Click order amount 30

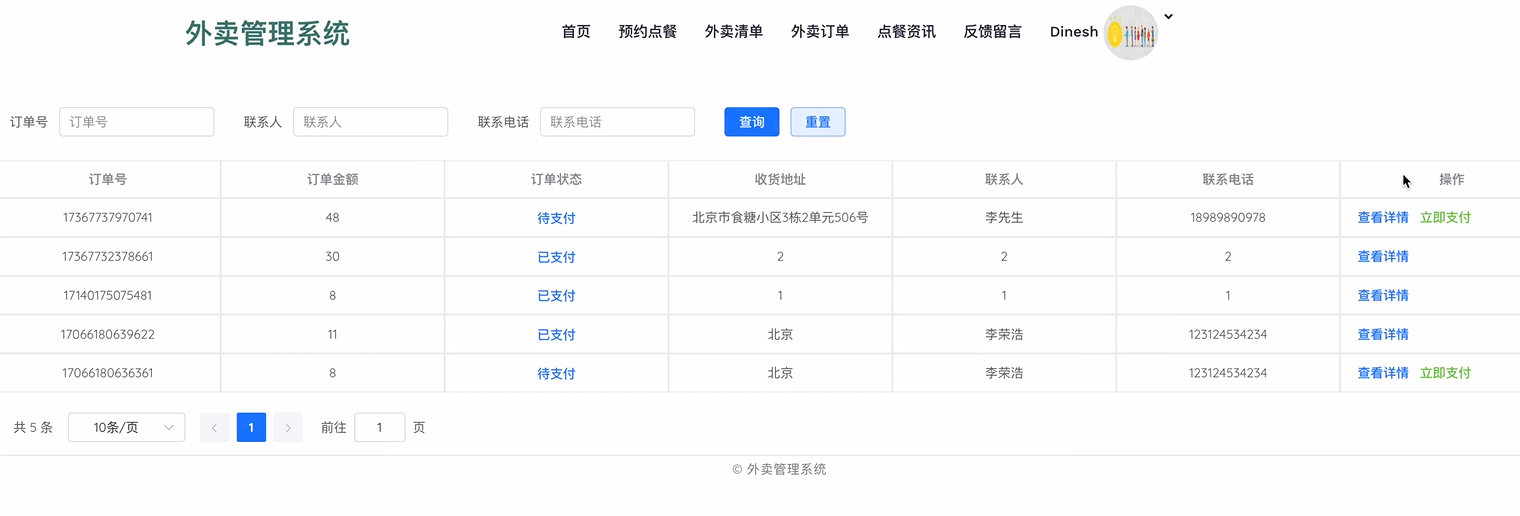click(332, 257)
